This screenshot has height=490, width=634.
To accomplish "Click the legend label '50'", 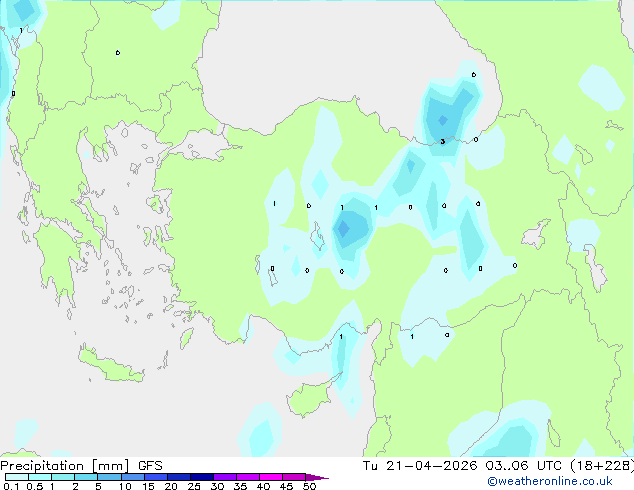I will tap(309, 486).
